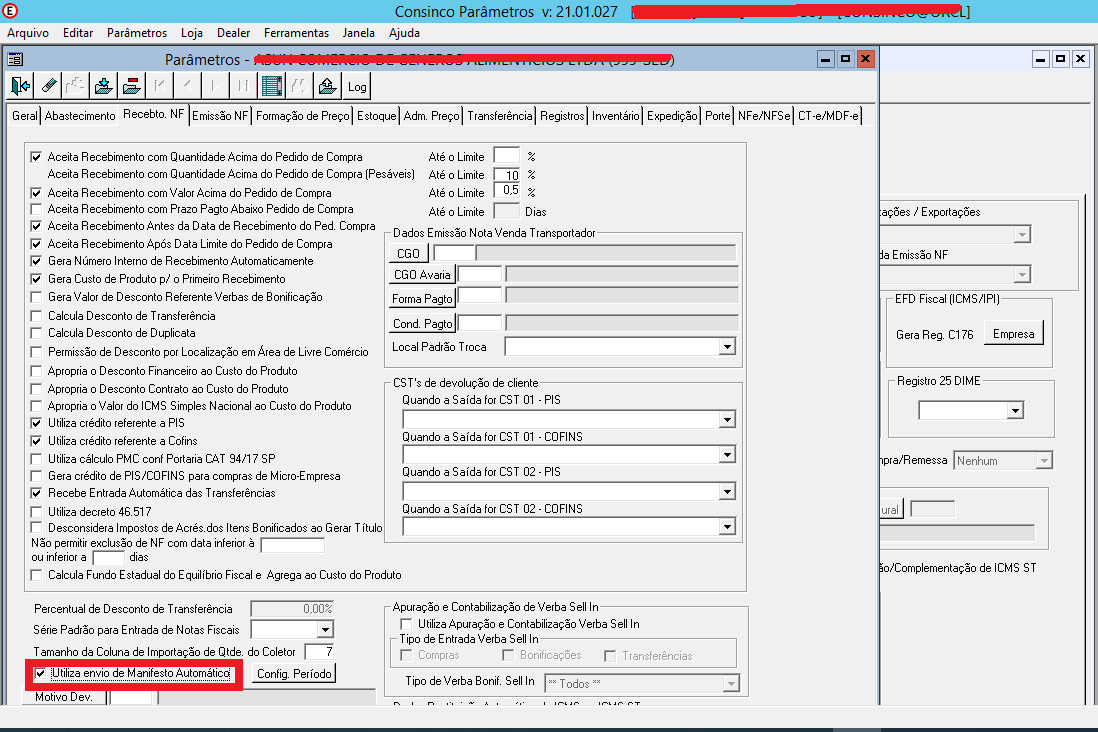This screenshot has height=732, width=1098.
Task: Toggle Gera Número Interno de Recebimento Automaticamente
Action: pyautogui.click(x=36, y=261)
